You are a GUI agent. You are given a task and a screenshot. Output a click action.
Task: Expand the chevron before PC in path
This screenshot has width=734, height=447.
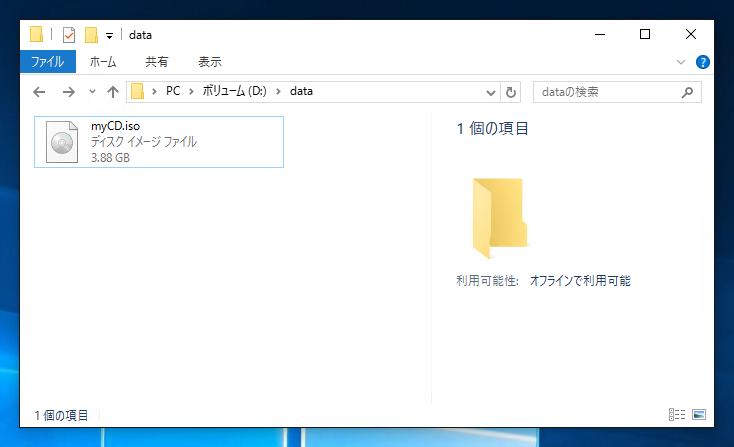tap(154, 91)
